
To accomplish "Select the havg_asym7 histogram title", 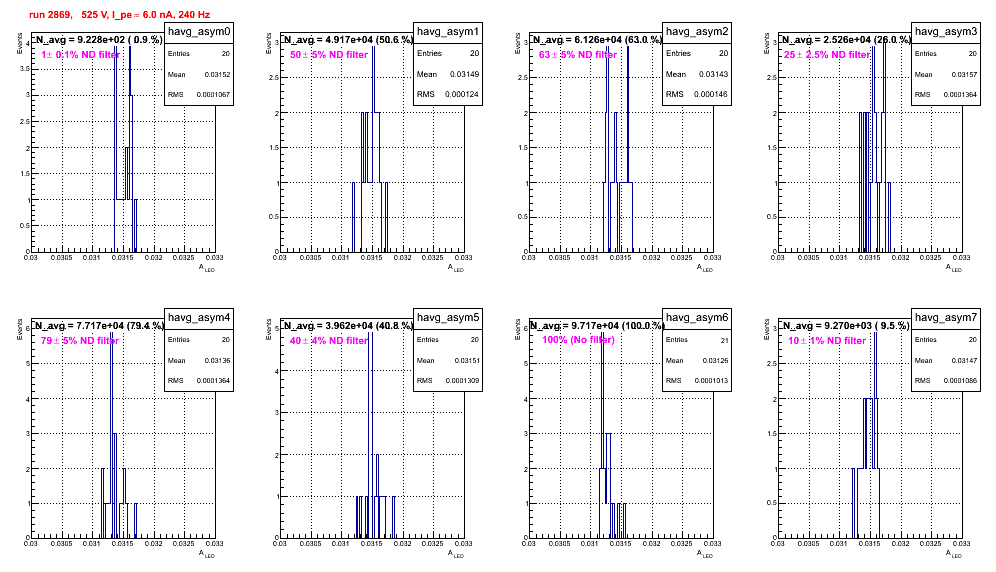I will [946, 318].
